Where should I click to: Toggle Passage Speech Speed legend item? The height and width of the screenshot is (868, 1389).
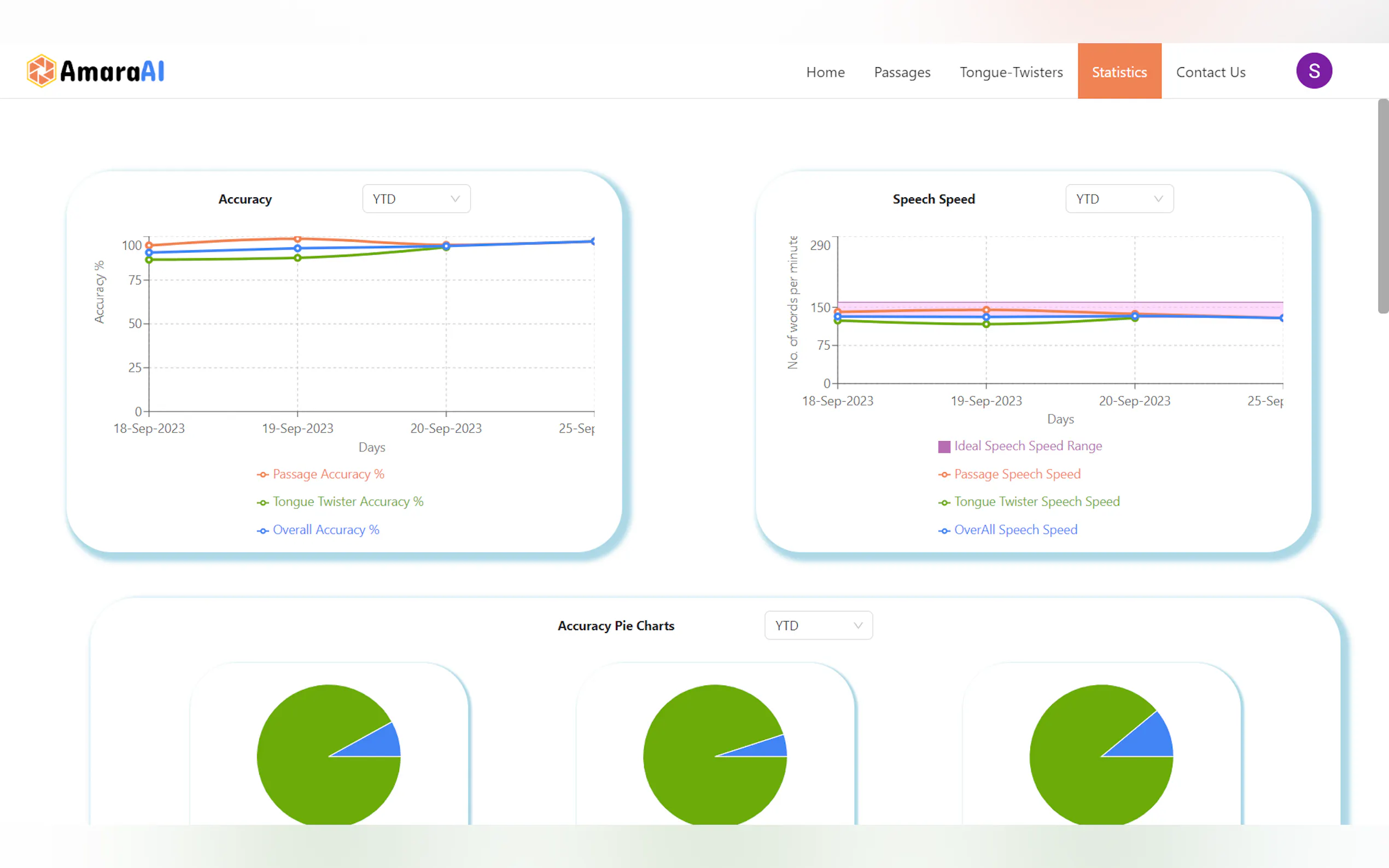(1017, 474)
